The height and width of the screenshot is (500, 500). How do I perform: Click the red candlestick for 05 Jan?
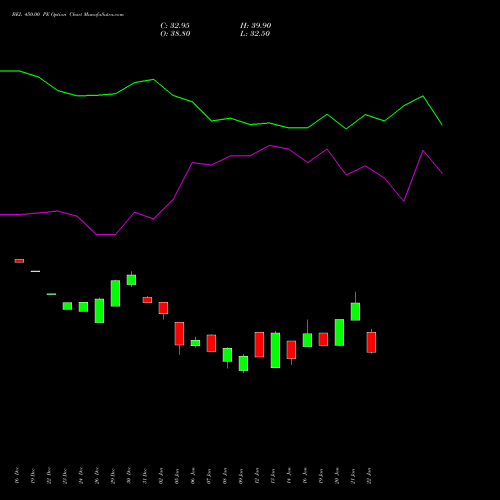pyautogui.click(x=179, y=334)
